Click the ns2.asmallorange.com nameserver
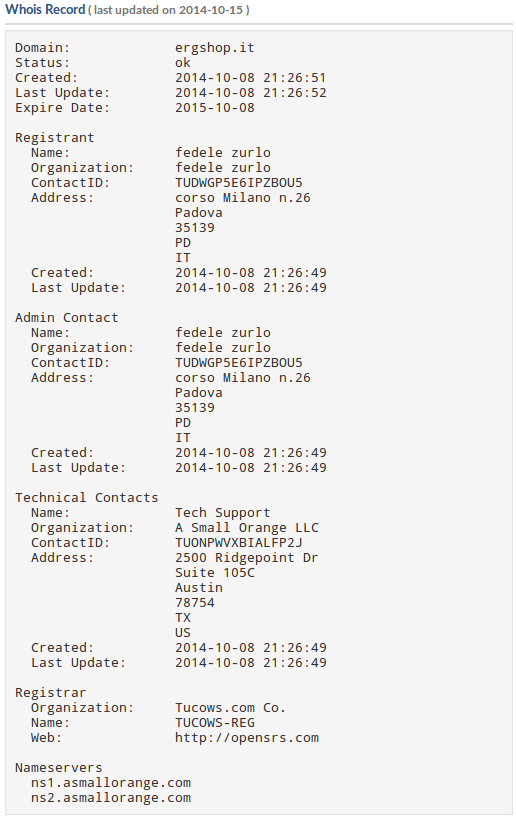Viewport: 516px width, 816px height. tap(111, 798)
